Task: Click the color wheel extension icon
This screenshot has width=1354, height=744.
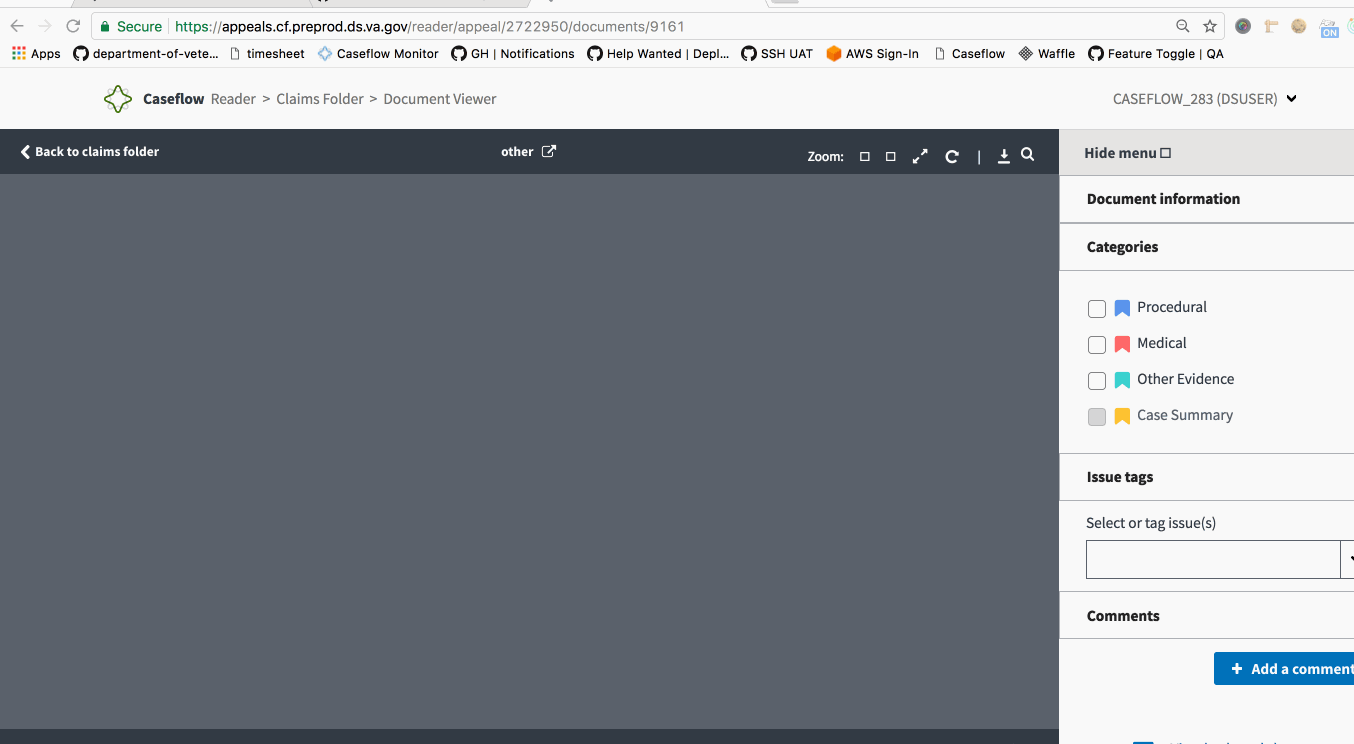Action: [x=1243, y=27]
